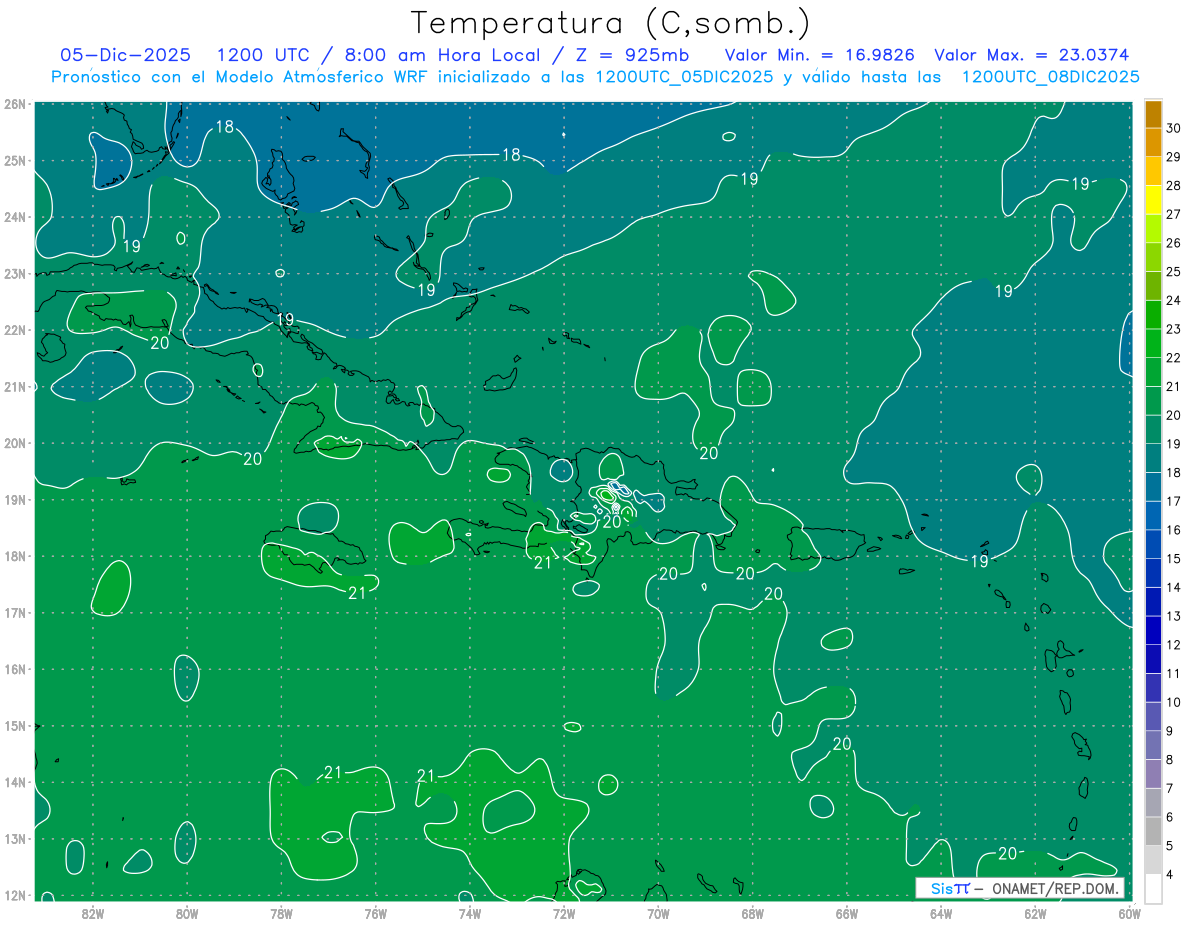Click the "62W" longitude axis label
This screenshot has width=1200, height=927.
pyautogui.click(x=1035, y=912)
